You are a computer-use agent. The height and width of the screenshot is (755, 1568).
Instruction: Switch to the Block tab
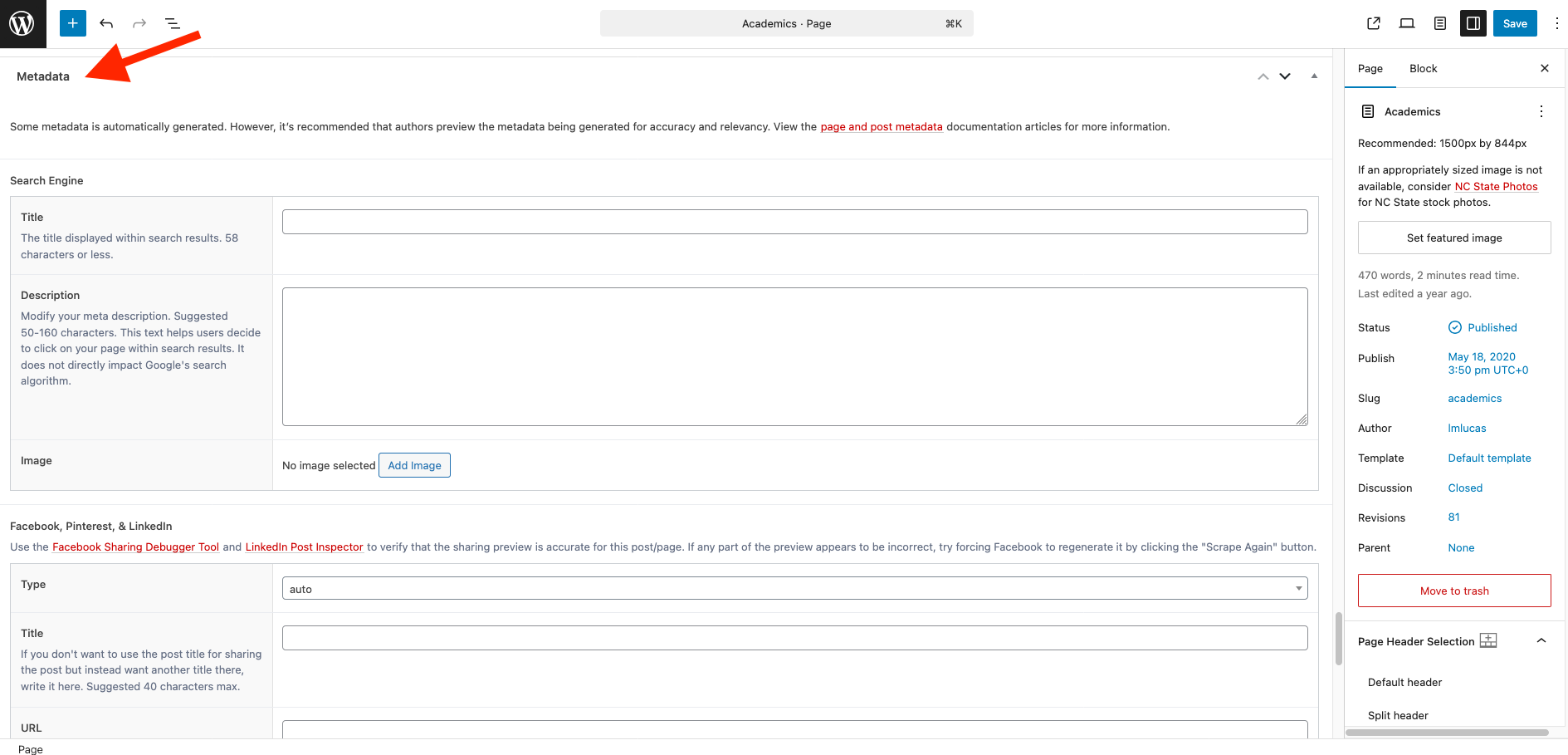coord(1423,69)
